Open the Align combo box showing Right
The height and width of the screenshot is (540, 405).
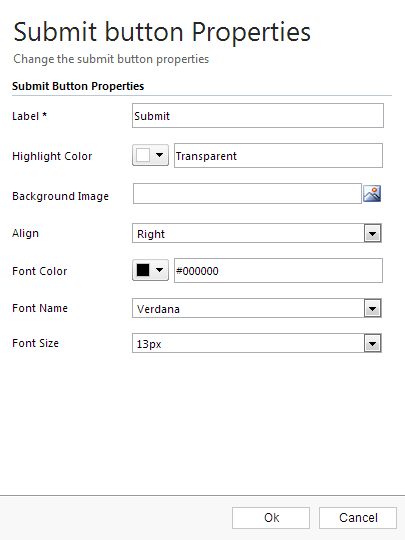(257, 233)
